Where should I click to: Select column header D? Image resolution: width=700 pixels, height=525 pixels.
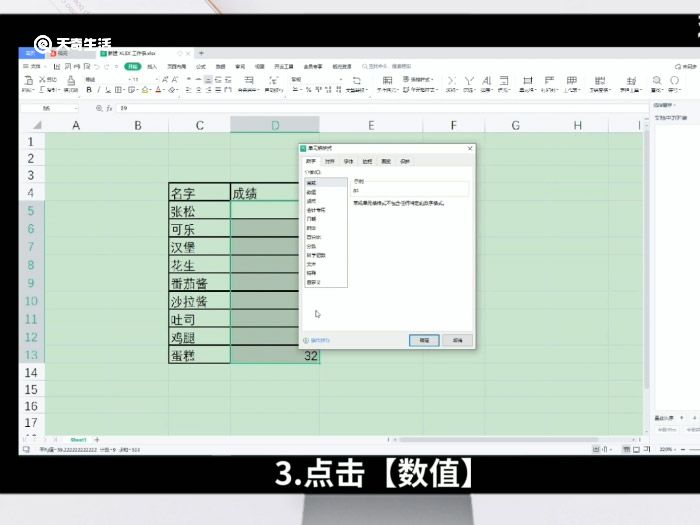click(275, 125)
